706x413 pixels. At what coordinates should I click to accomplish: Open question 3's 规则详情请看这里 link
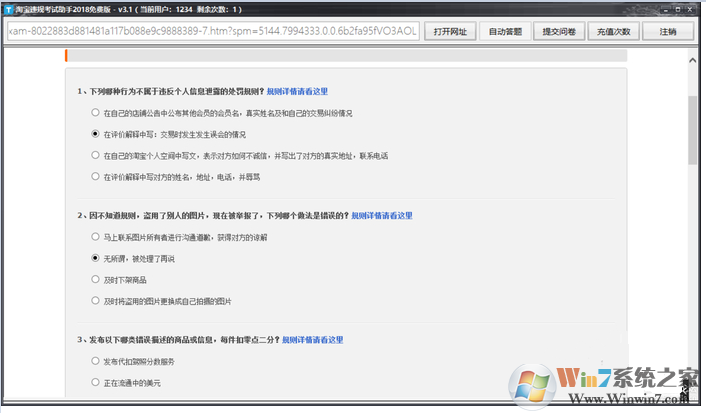pos(312,340)
